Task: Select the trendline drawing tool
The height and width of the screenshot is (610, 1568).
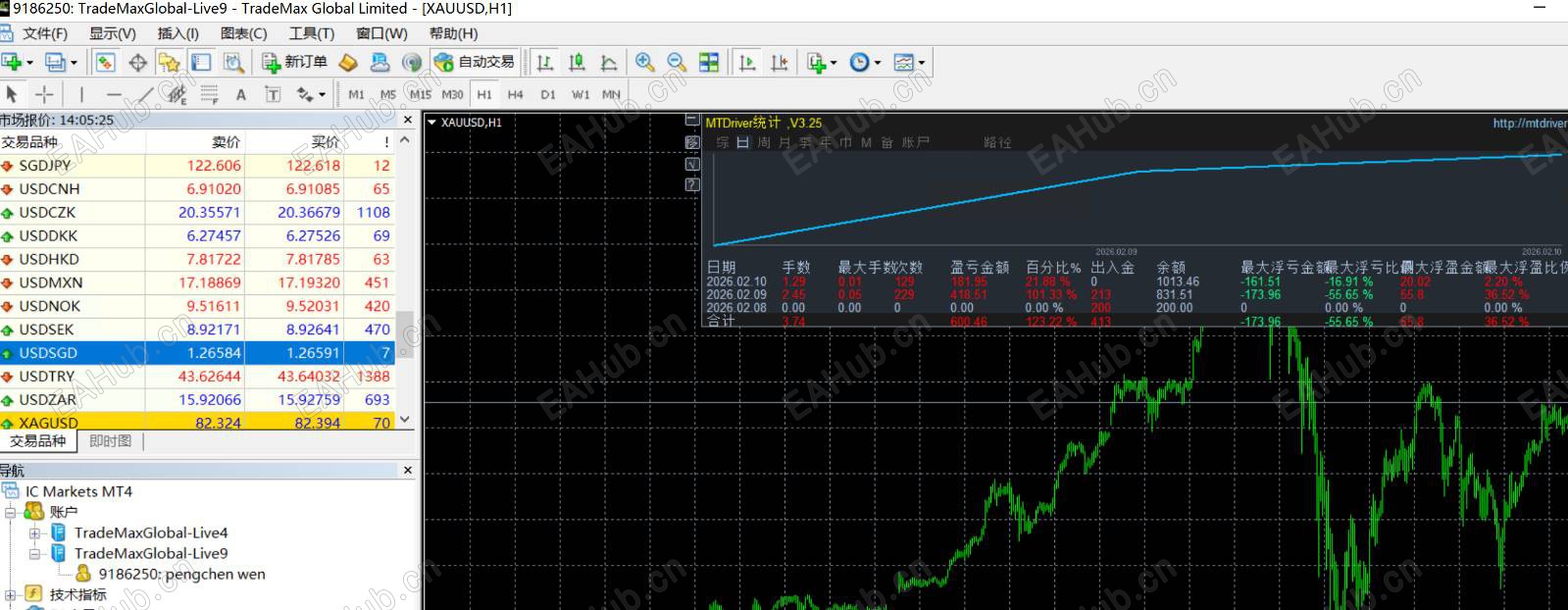Action: tap(145, 94)
